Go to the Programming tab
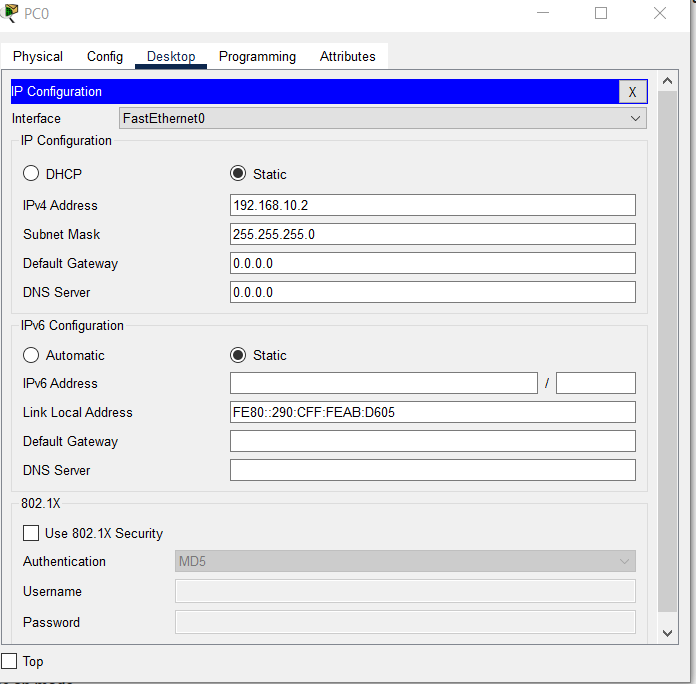 257,57
